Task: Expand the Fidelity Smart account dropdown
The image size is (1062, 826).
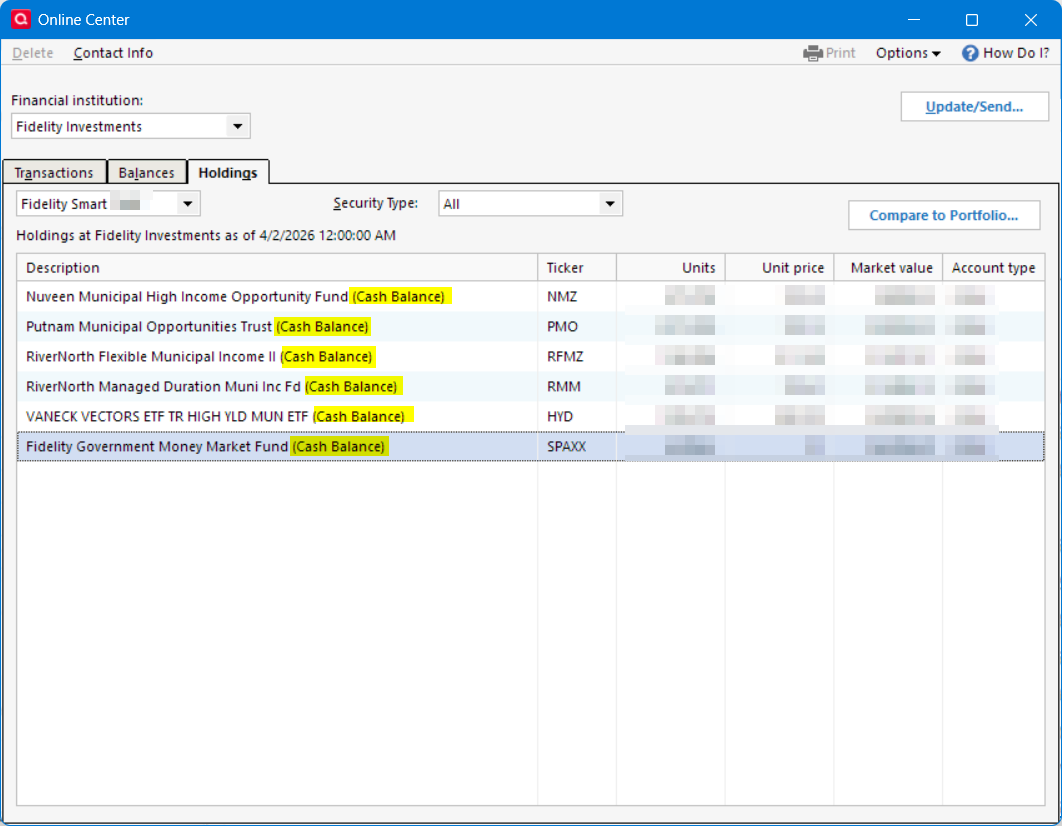Action: (187, 204)
